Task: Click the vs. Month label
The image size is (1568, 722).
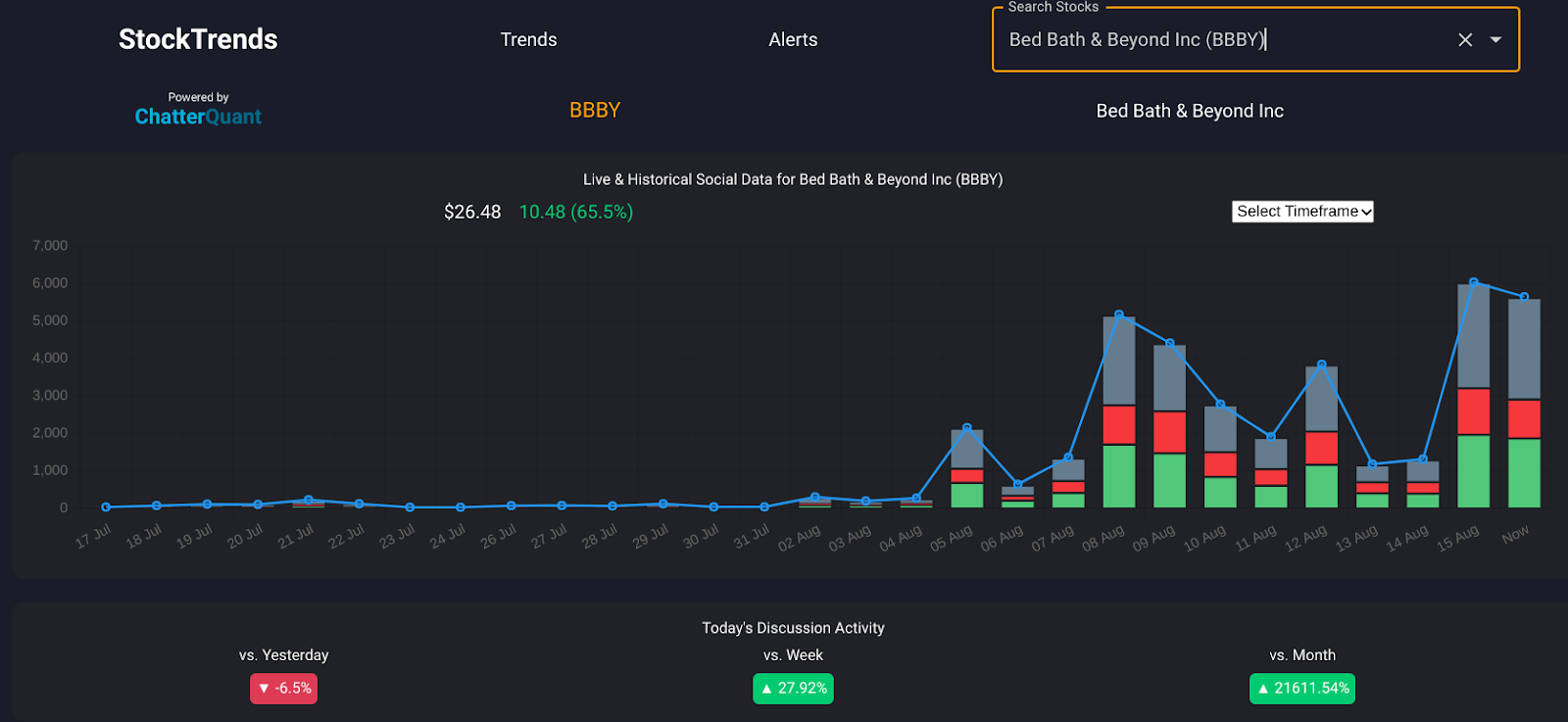Action: tap(1302, 655)
